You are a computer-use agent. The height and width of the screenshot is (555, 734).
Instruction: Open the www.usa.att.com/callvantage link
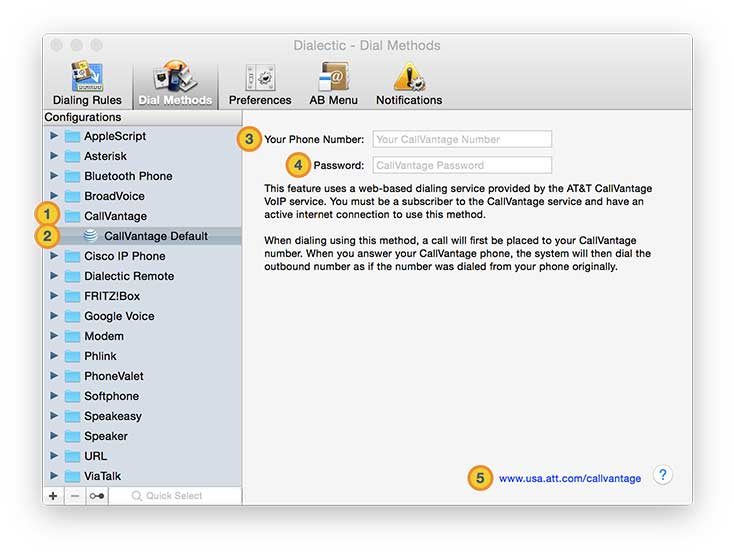[570, 479]
